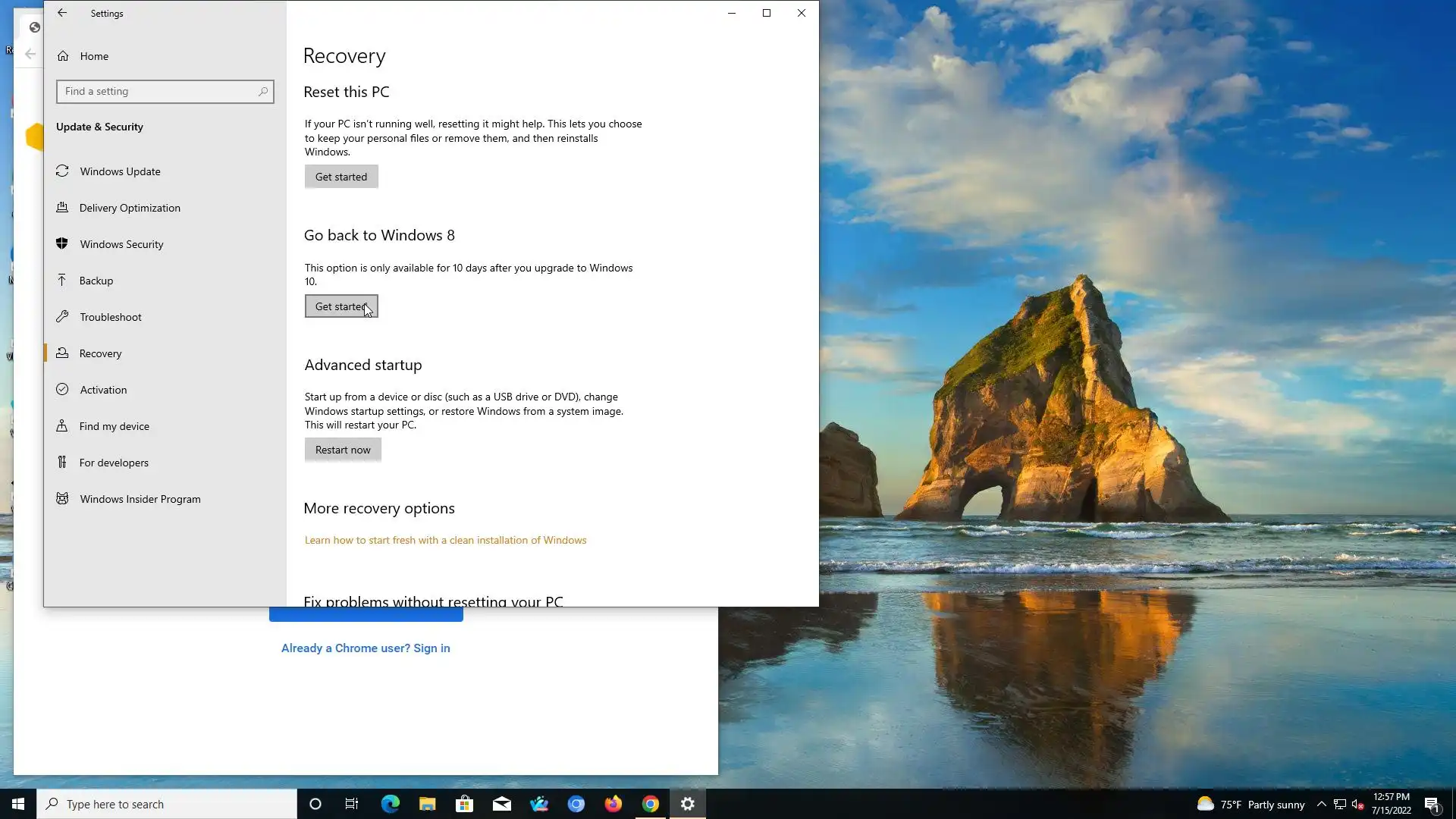The image size is (1456, 819).
Task: Select Delivery Optimization in sidebar
Action: click(130, 208)
